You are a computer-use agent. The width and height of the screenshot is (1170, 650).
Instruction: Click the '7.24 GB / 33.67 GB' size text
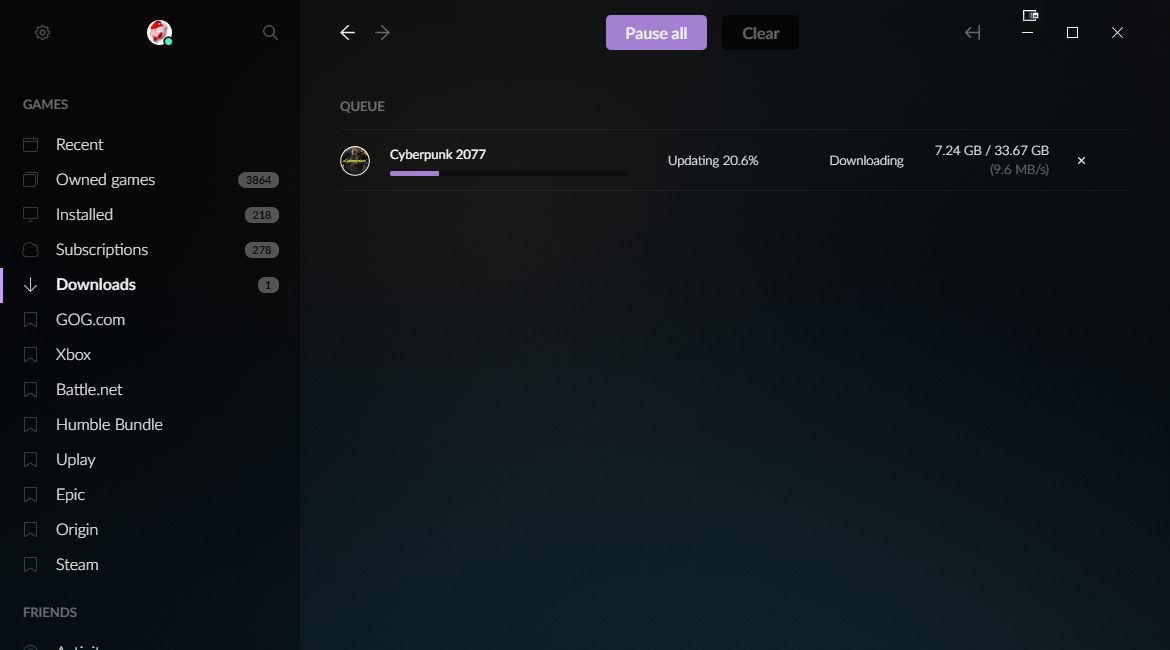992,151
